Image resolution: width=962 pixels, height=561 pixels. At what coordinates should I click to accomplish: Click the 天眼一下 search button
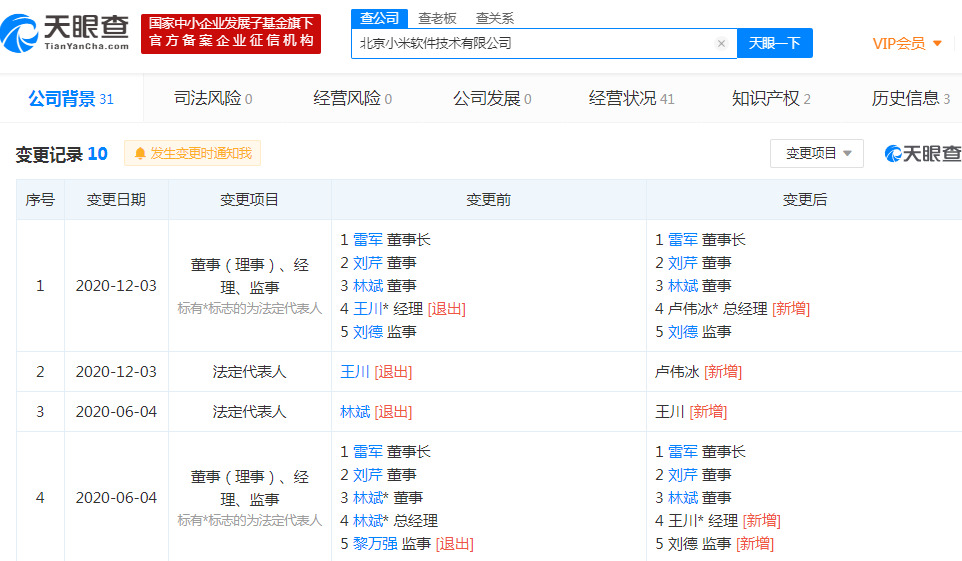774,43
